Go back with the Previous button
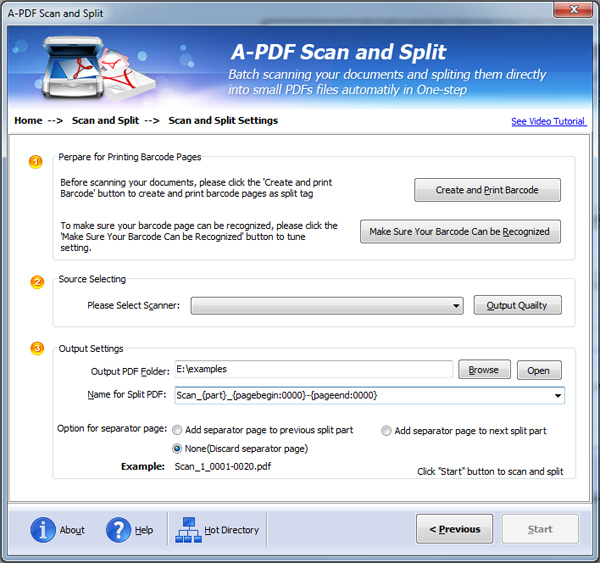This screenshot has width=600, height=563. 454,529
